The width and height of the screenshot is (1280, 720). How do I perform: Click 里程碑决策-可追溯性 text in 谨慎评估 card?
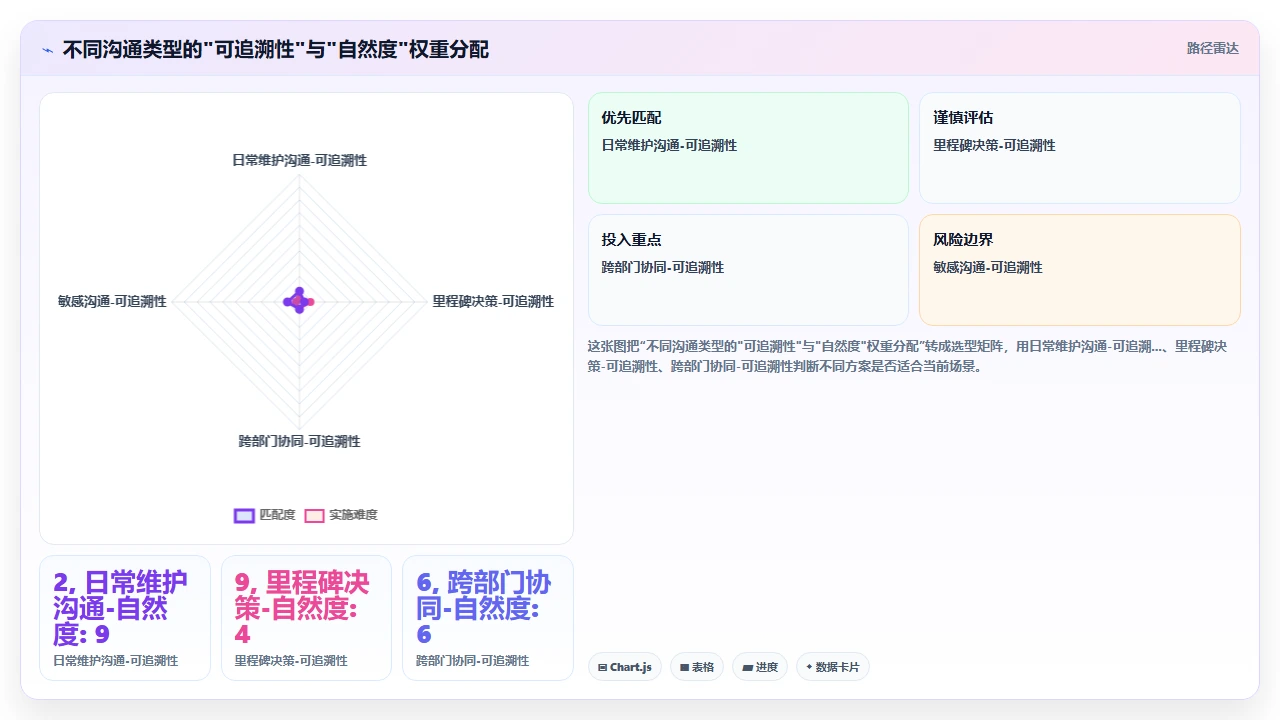[x=994, y=145]
